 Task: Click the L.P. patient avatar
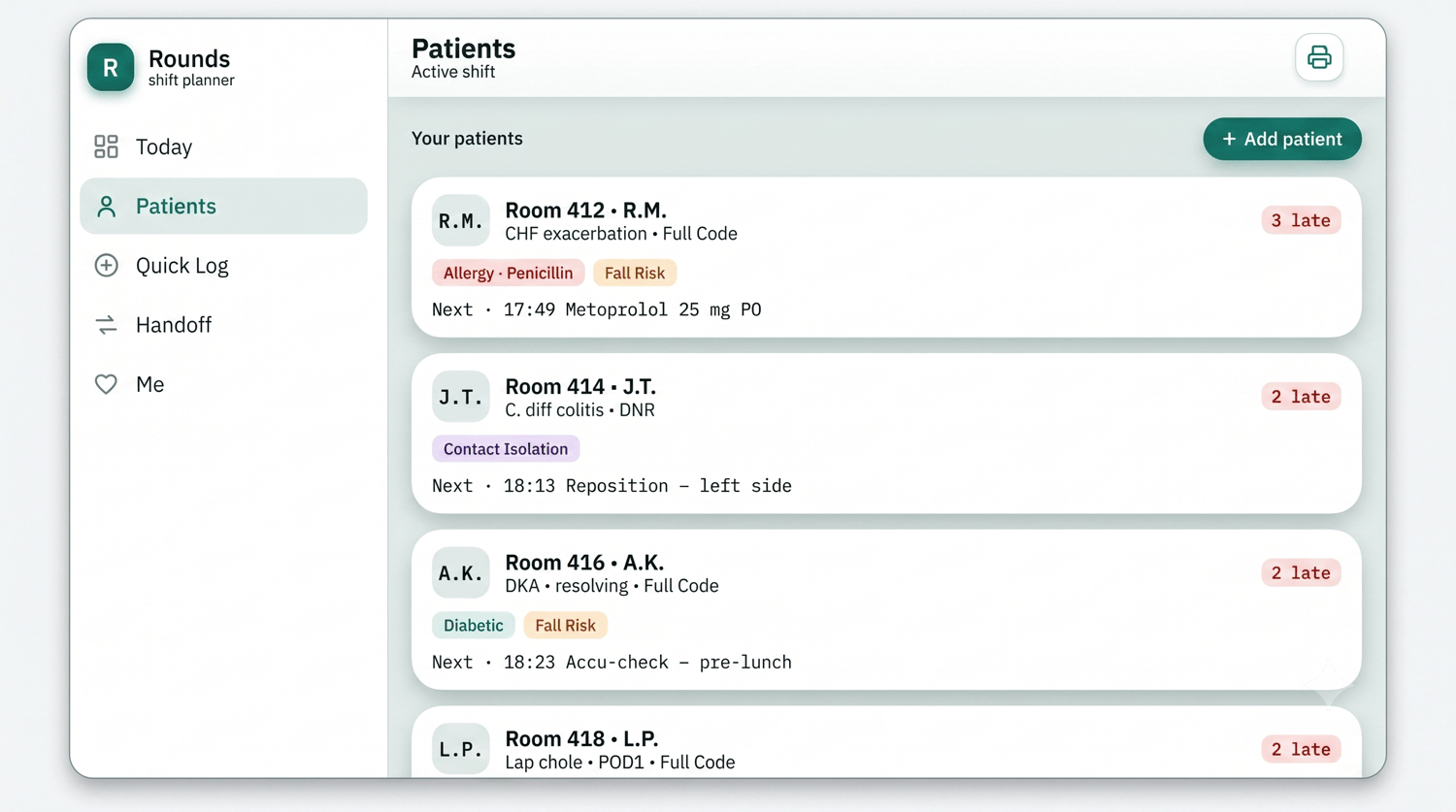(x=460, y=749)
